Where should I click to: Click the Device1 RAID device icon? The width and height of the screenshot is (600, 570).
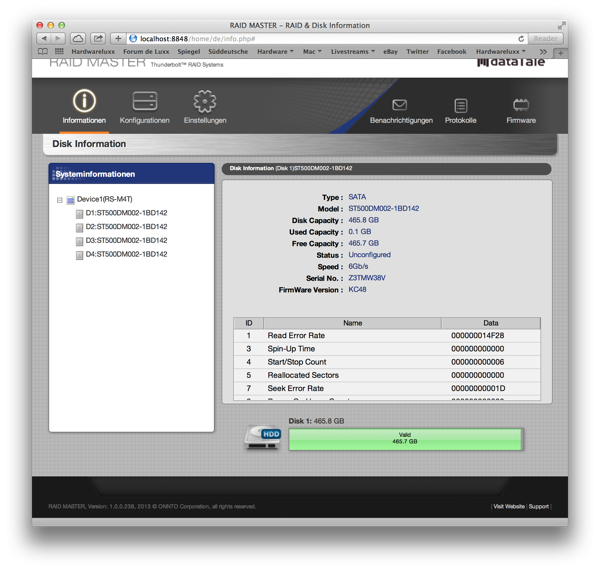coord(70,200)
